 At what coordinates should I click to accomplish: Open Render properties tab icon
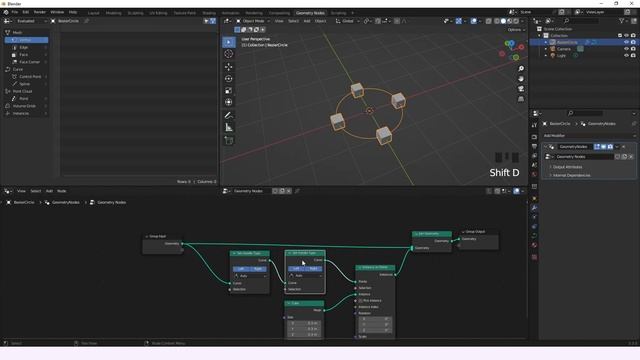[534, 137]
